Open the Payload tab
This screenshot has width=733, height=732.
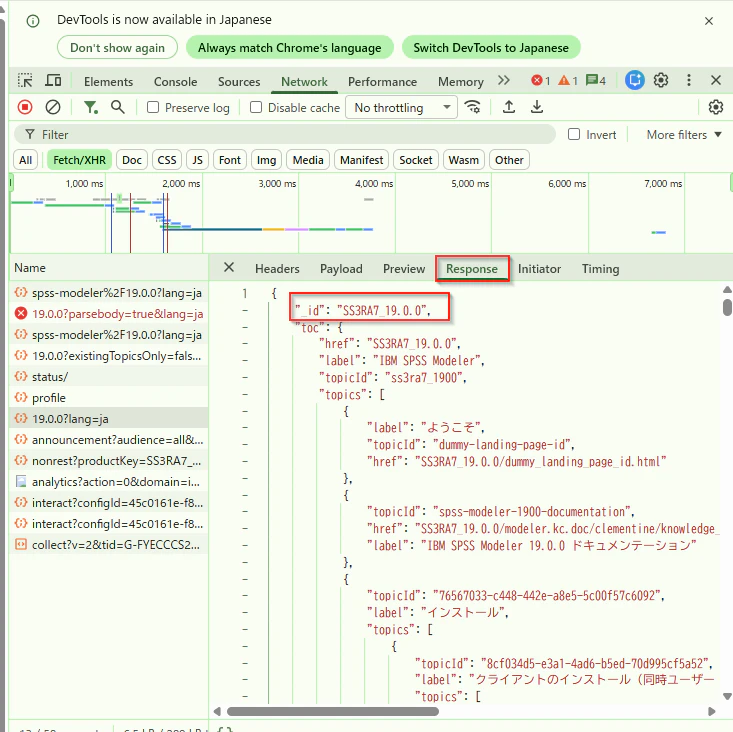[341, 269]
